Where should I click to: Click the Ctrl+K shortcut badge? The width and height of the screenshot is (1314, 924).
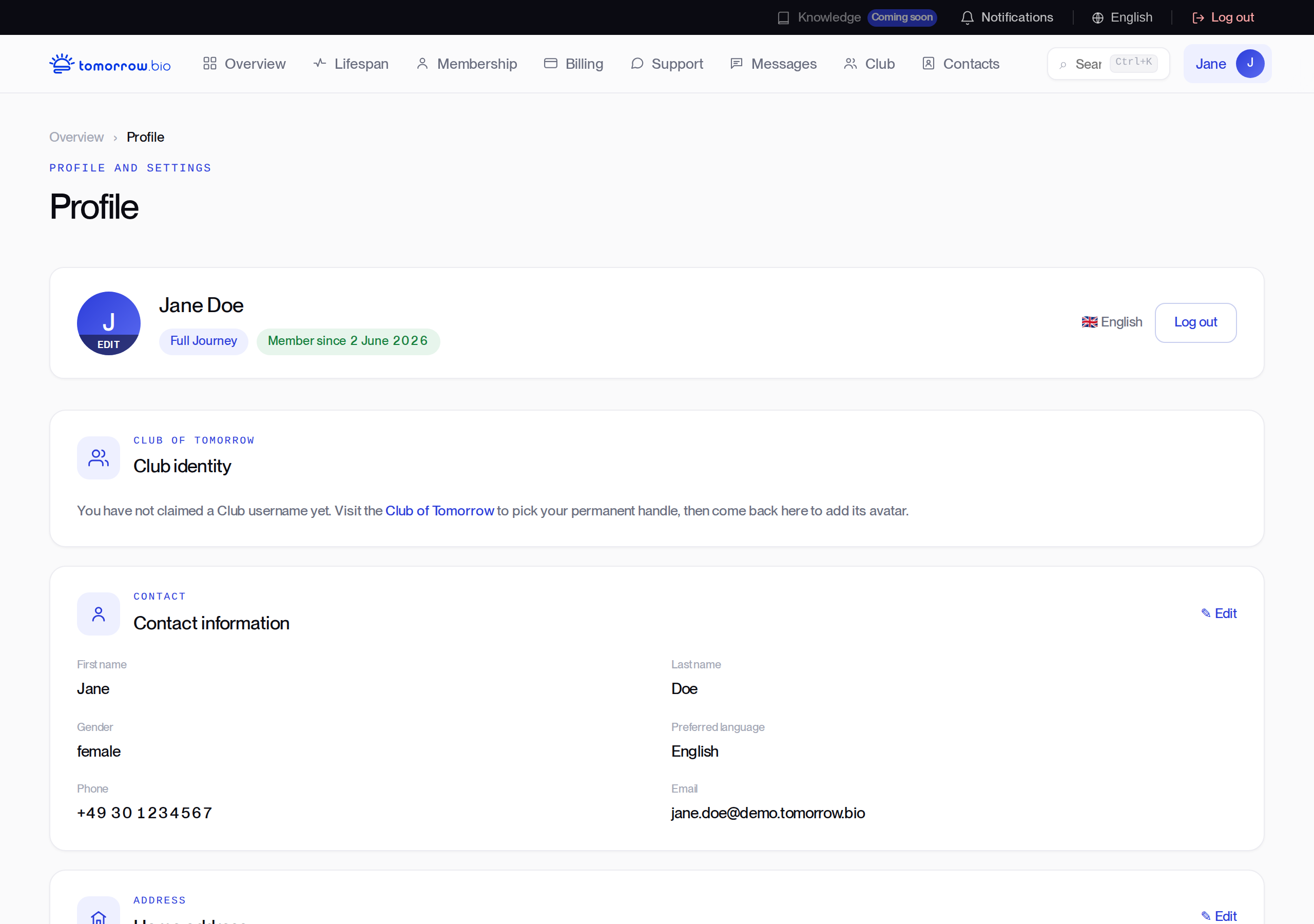pos(1134,63)
